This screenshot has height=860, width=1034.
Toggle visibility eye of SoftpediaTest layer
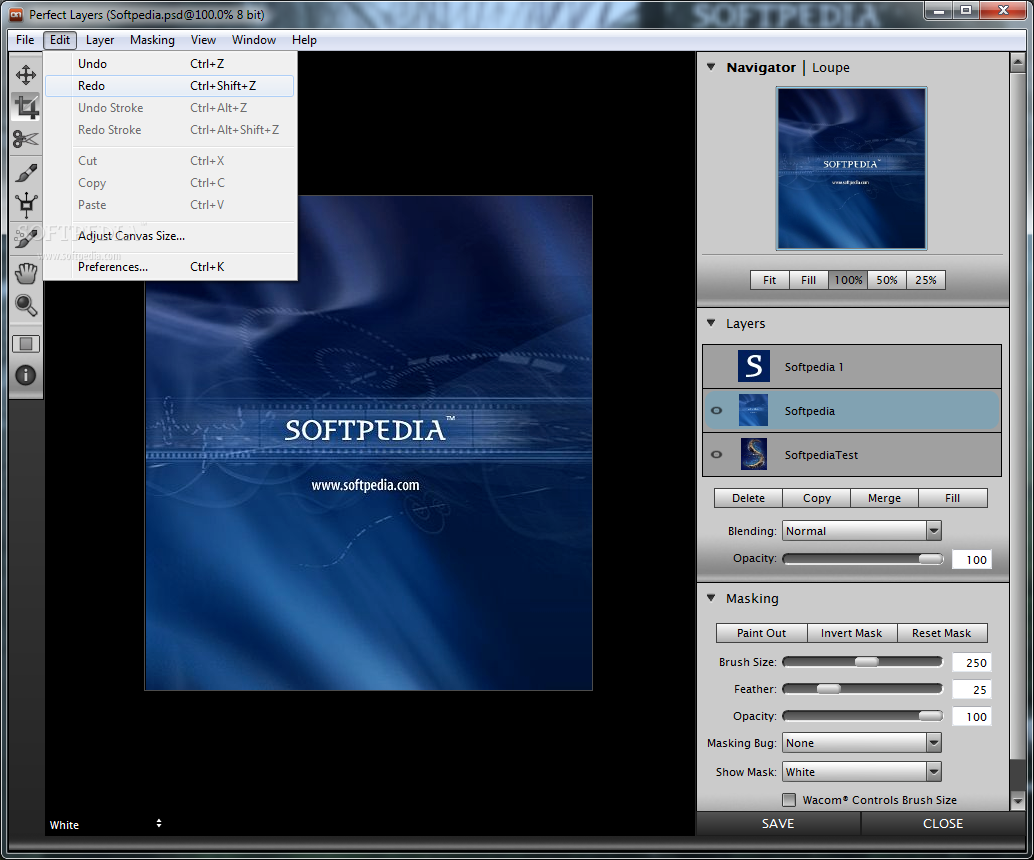coord(716,454)
